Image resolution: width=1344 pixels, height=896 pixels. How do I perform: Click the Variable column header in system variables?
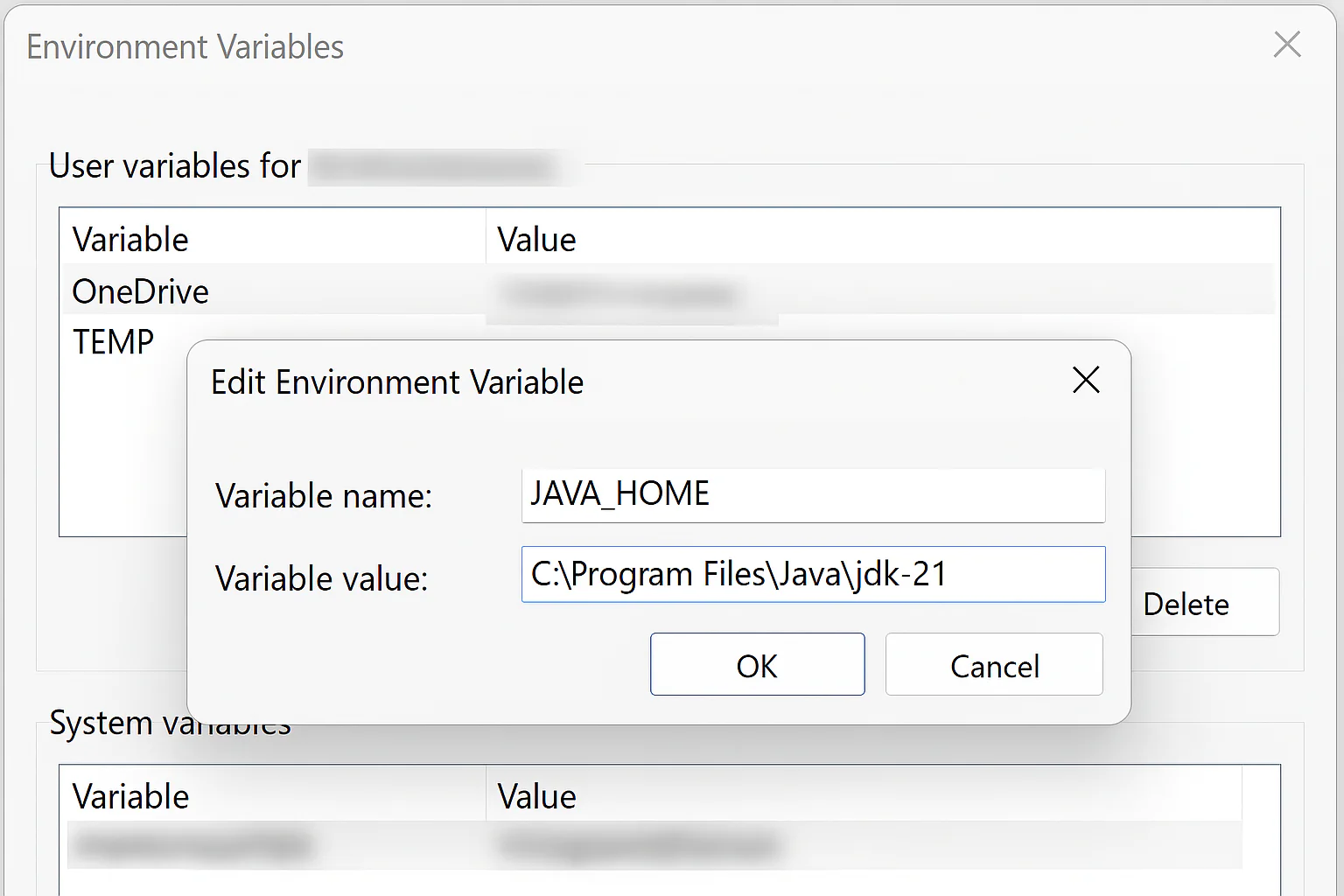[x=273, y=795]
